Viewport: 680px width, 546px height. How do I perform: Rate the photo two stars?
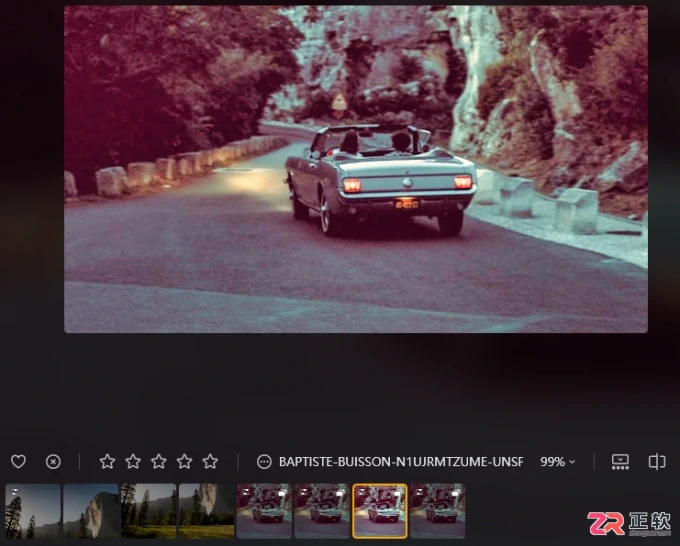133,461
